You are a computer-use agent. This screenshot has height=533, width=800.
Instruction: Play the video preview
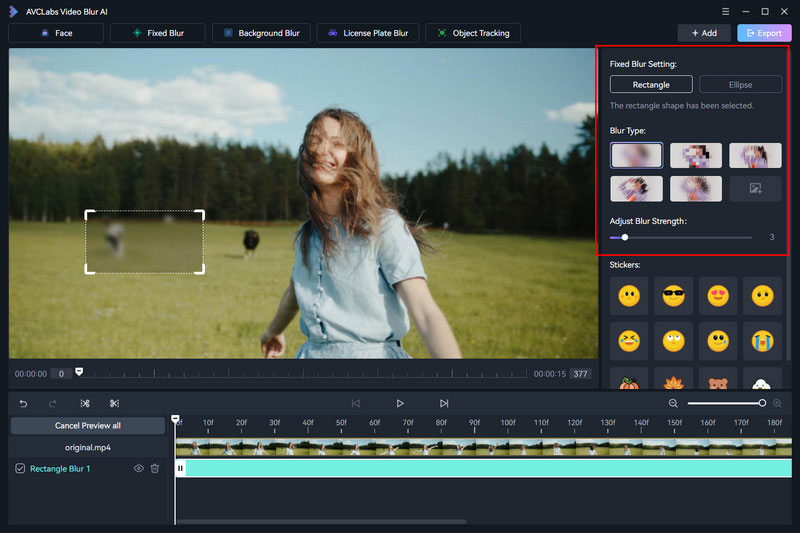(400, 403)
